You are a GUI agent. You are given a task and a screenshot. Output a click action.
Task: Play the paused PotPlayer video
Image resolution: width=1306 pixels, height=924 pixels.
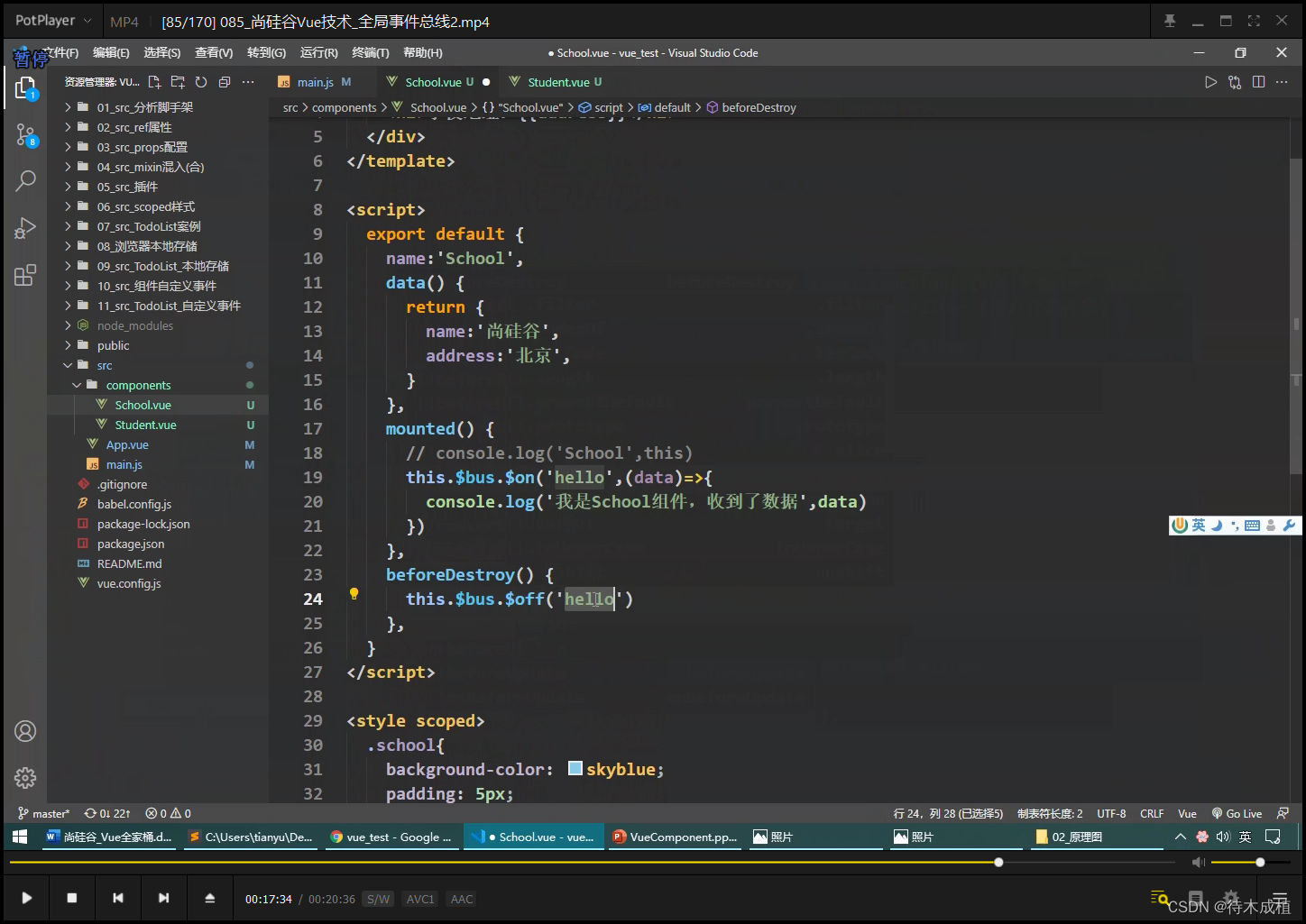[26, 898]
